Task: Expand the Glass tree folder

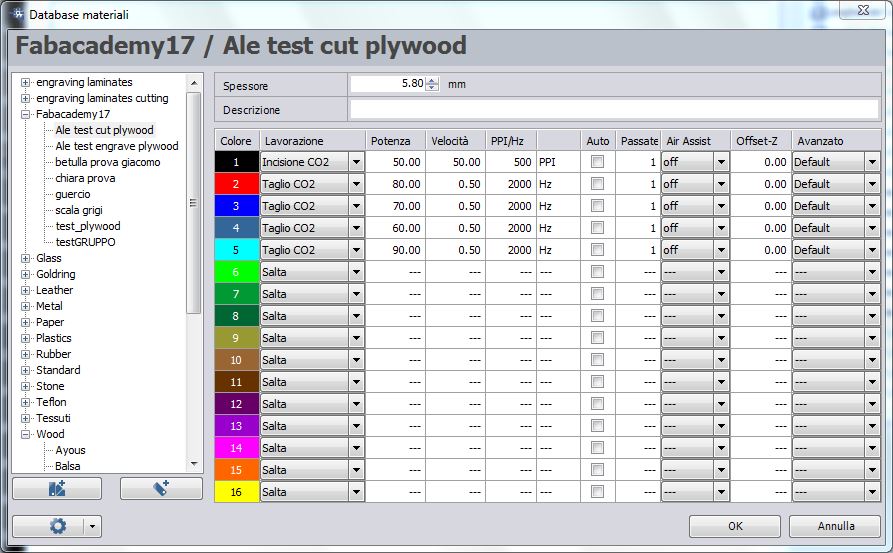Action: pos(25,258)
